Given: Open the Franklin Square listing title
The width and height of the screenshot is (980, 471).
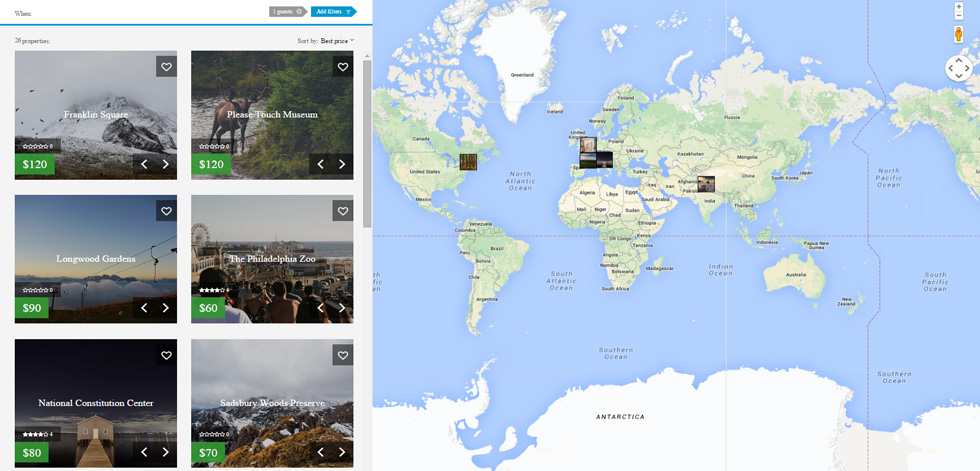Looking at the screenshot, I should coord(96,115).
